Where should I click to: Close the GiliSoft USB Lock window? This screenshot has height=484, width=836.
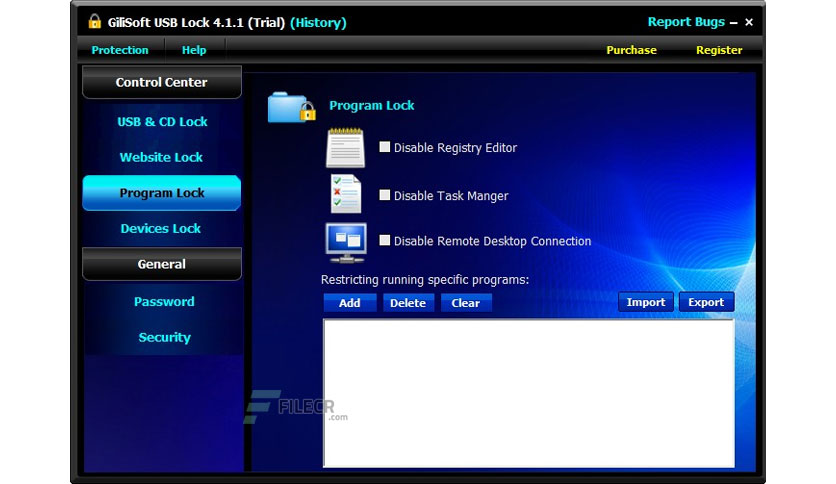[749, 22]
